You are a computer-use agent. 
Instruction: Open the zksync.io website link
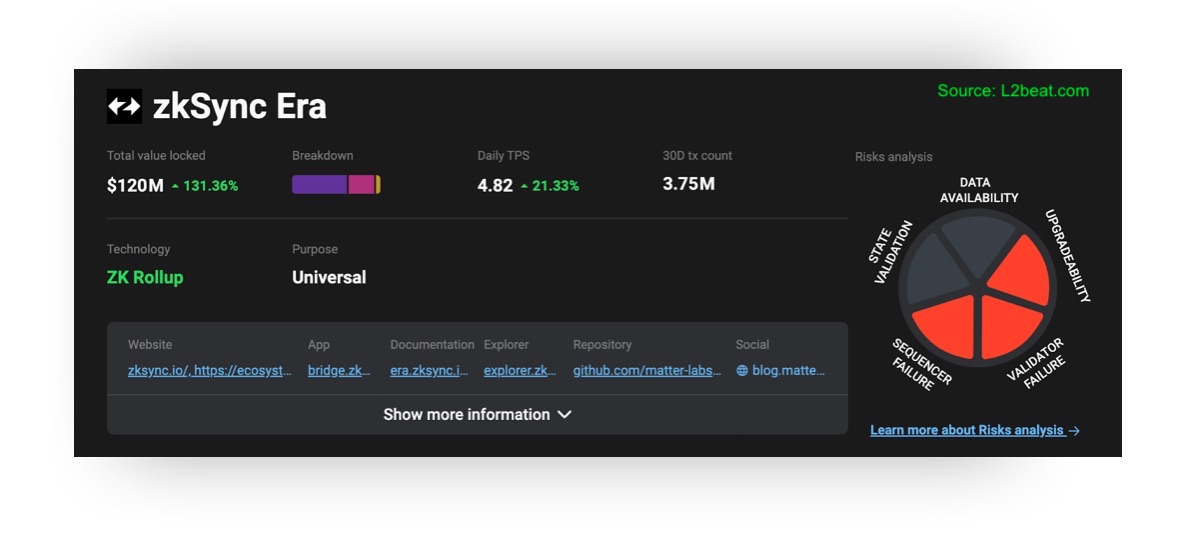click(x=210, y=371)
